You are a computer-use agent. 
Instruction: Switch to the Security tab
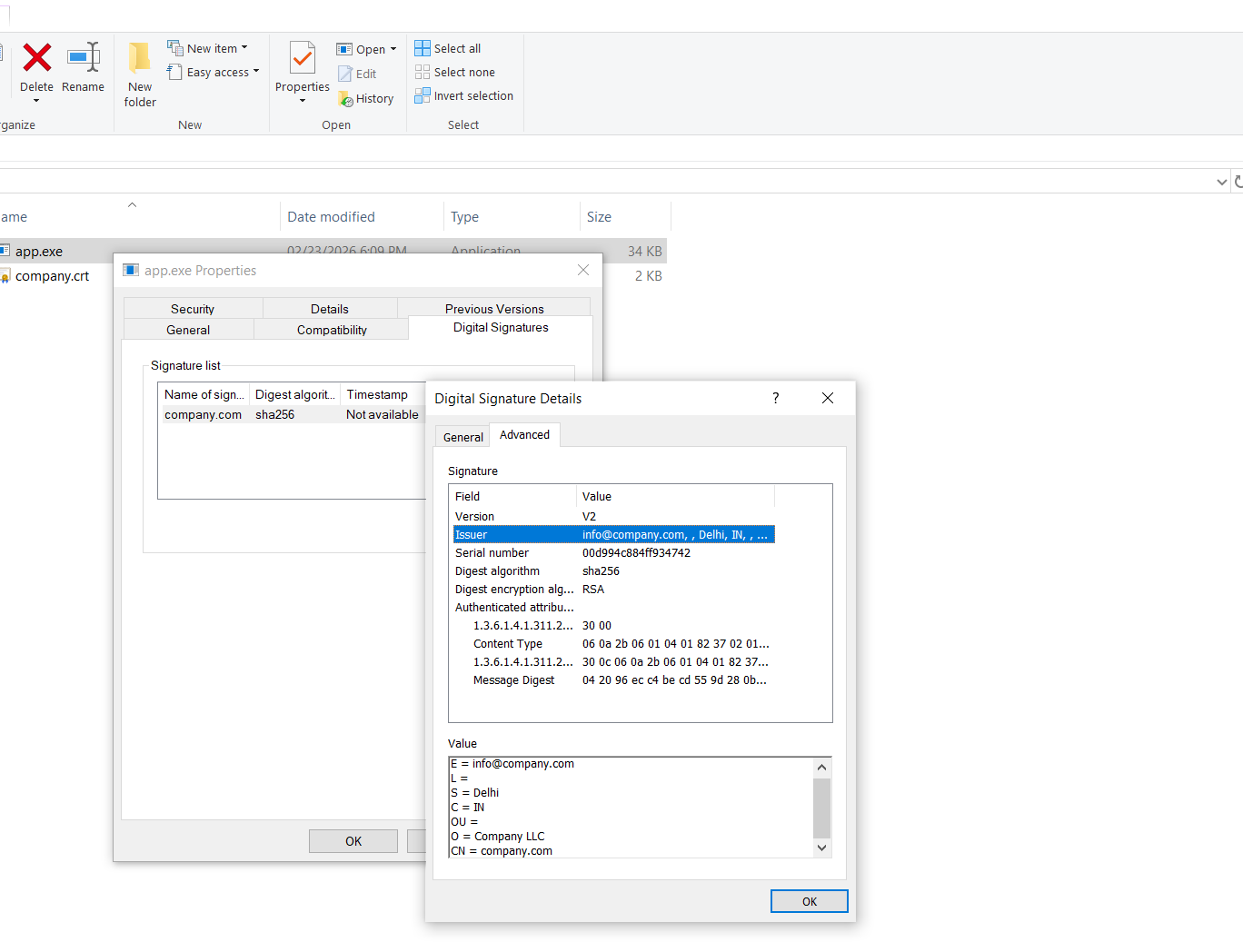192,308
